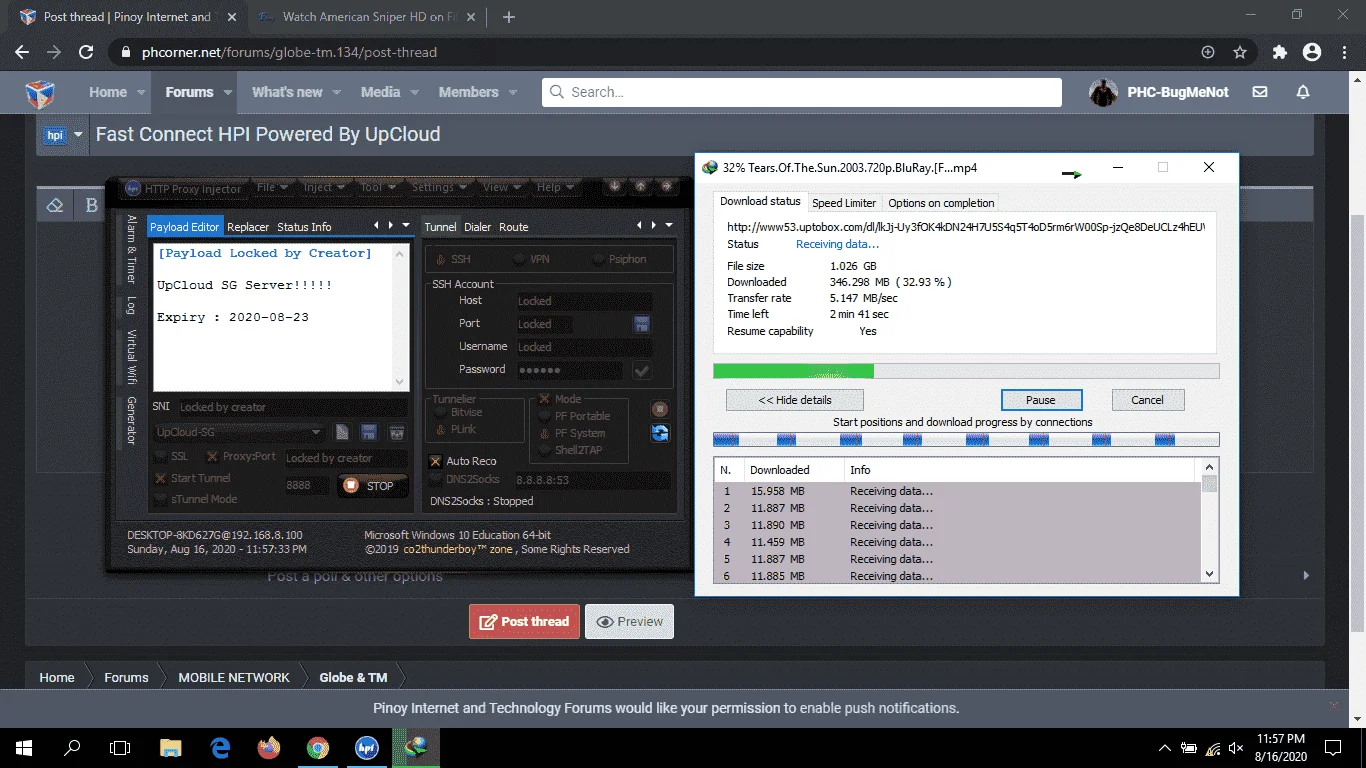Image resolution: width=1366 pixels, height=768 pixels.
Task: Open the inbox envelope icon
Action: 1260,92
